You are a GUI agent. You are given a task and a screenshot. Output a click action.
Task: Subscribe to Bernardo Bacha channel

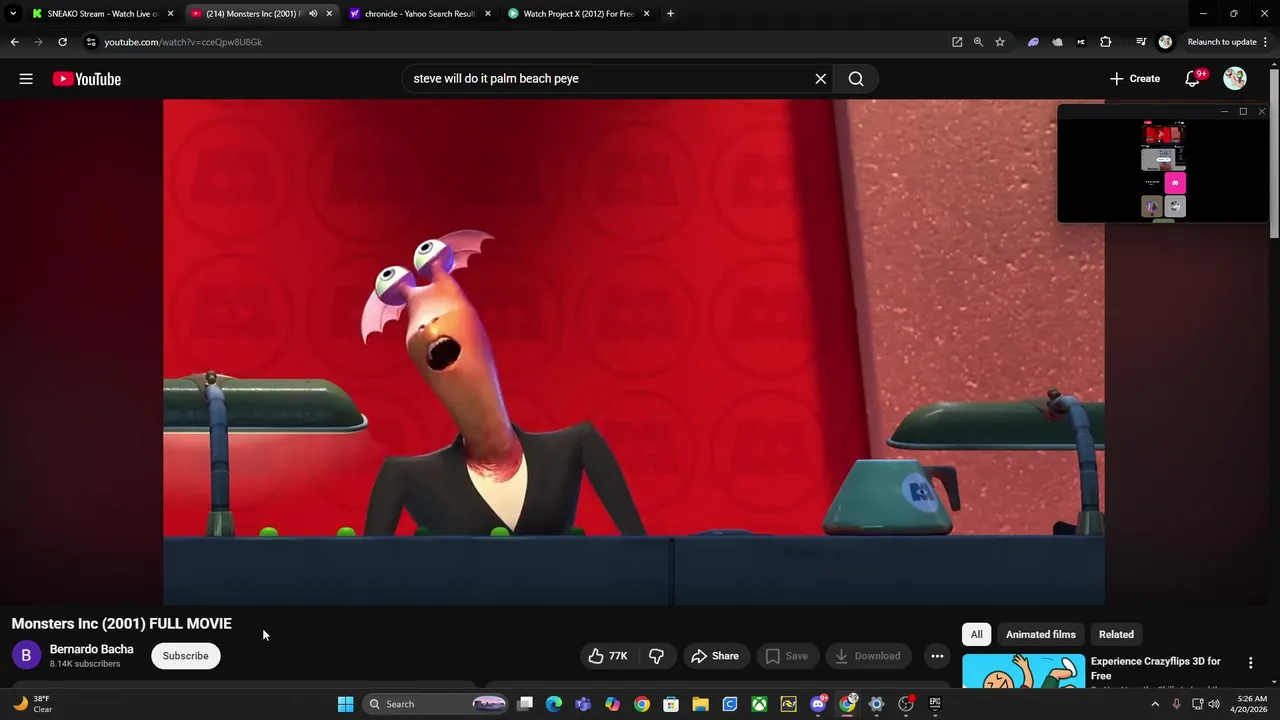pyautogui.click(x=185, y=656)
